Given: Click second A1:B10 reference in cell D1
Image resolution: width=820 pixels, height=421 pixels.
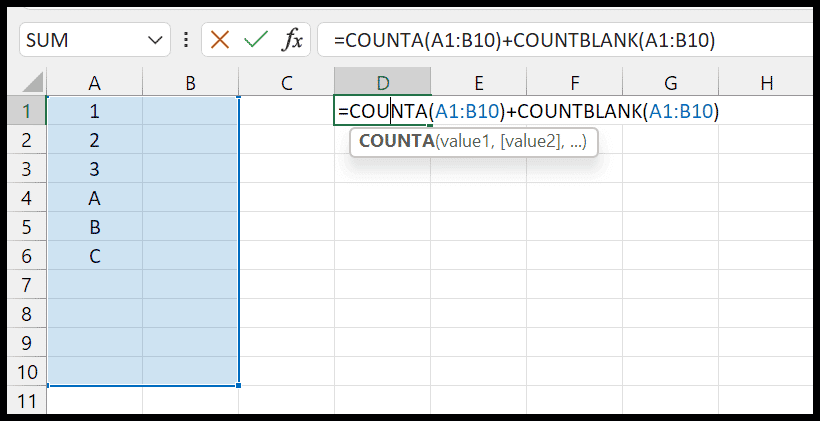Looking at the screenshot, I should pyautogui.click(x=681, y=111).
